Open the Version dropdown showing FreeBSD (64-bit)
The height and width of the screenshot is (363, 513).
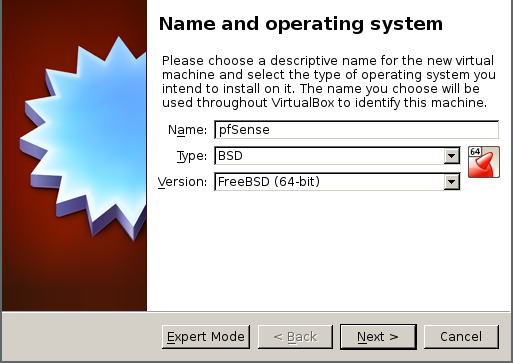click(337, 182)
